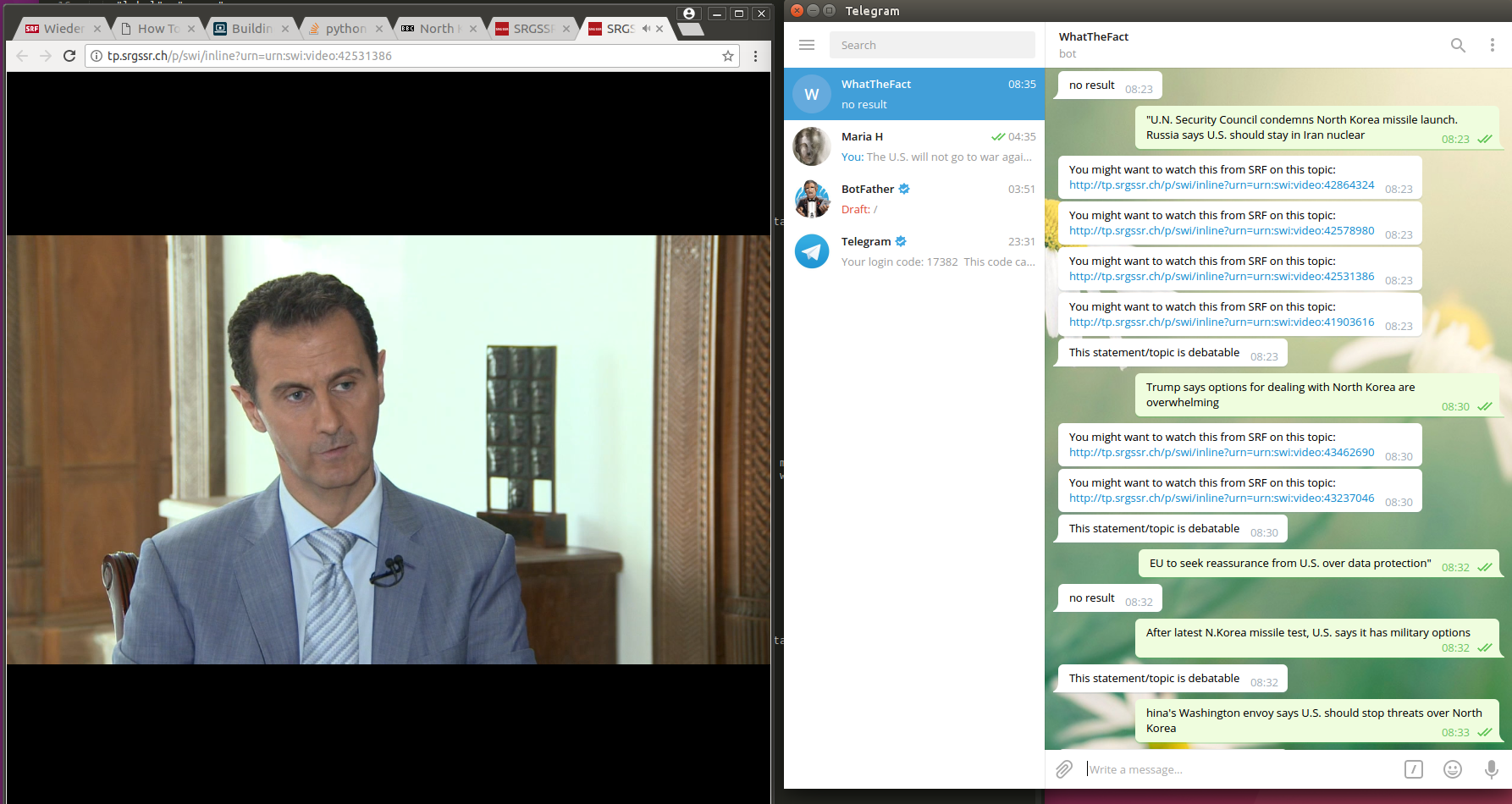Screen dimensions: 1512x804
Task: Minimize the Chrome window
Action: (717, 14)
